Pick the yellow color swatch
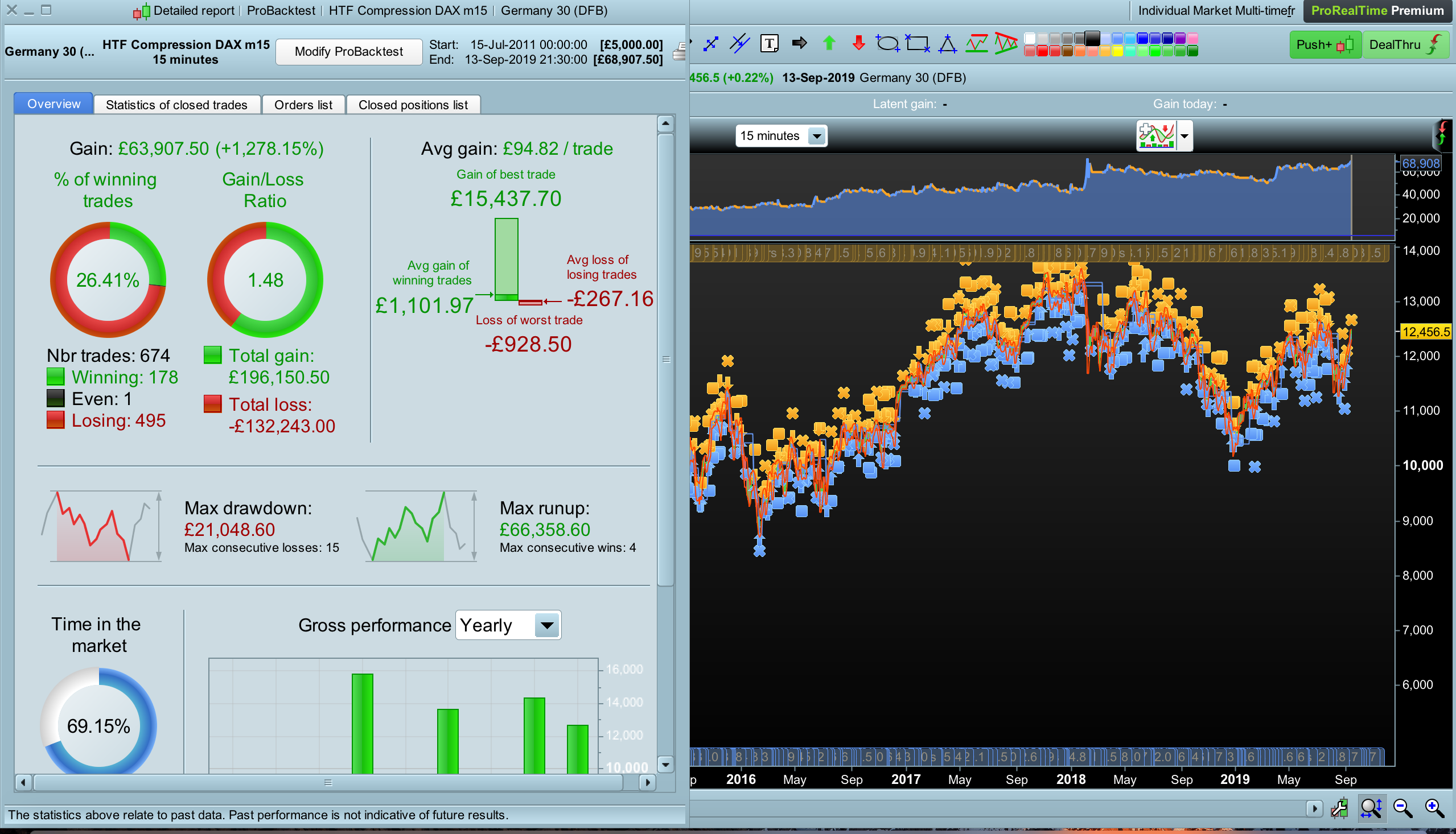This screenshot has height=834, width=1456. [x=1117, y=52]
